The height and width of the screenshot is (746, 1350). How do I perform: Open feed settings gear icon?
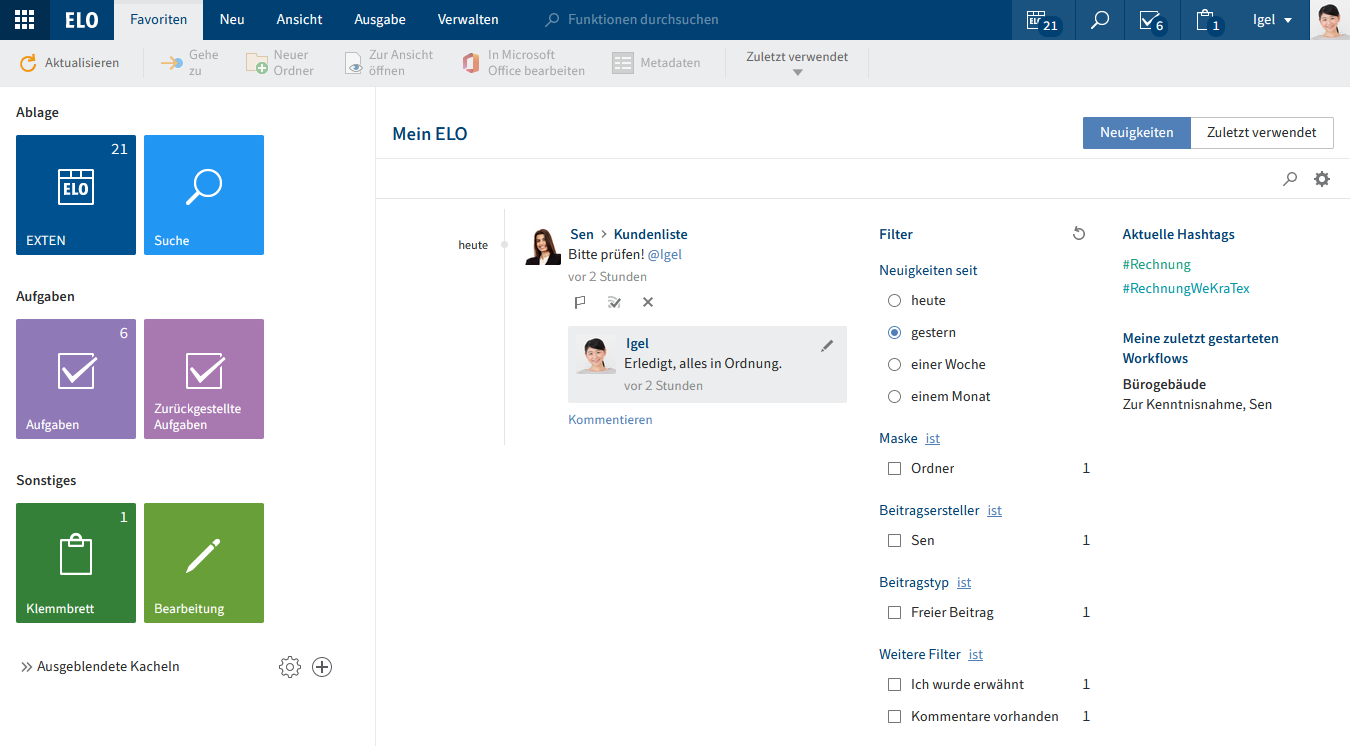1322,179
